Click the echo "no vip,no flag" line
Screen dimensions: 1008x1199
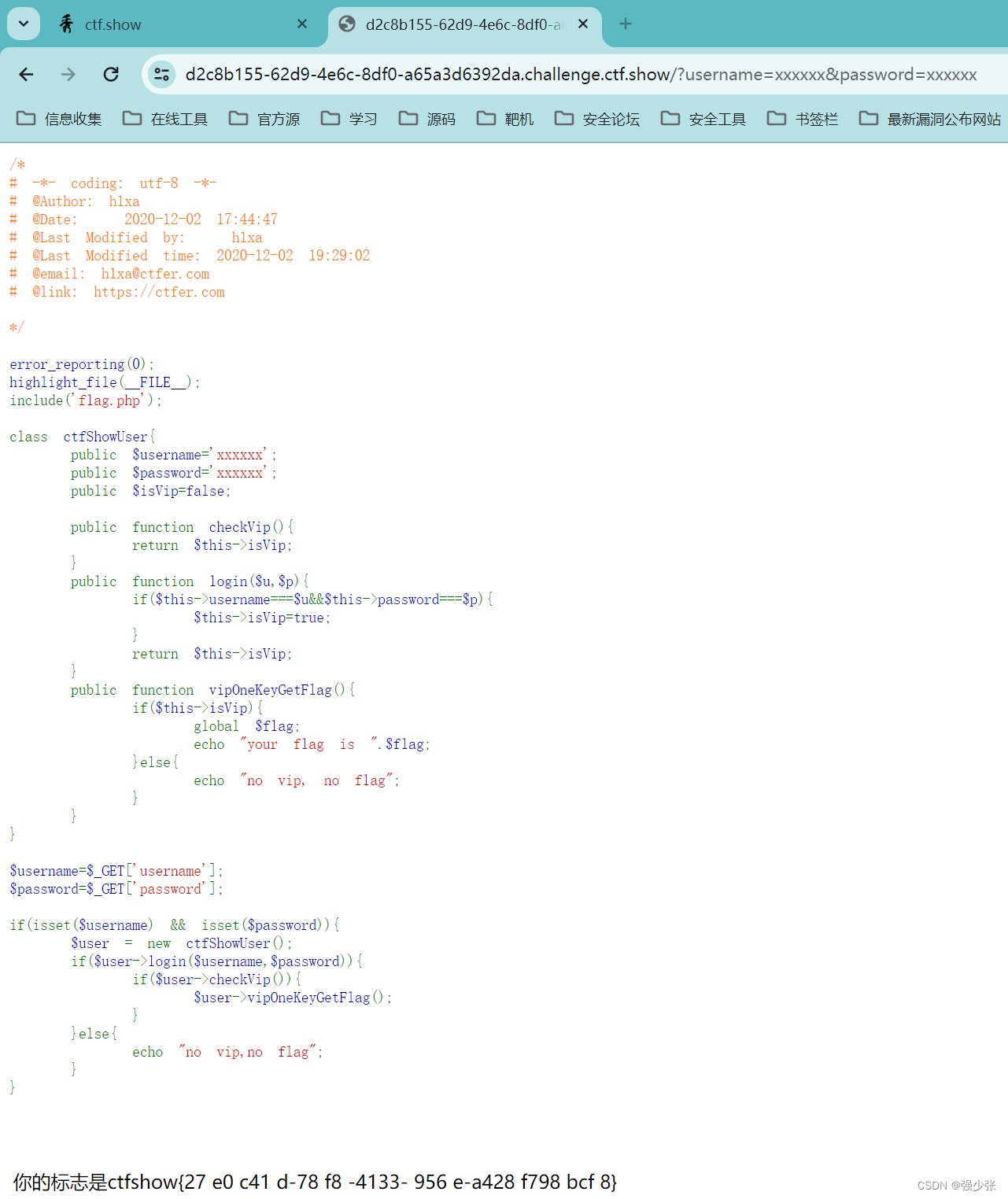(227, 1052)
